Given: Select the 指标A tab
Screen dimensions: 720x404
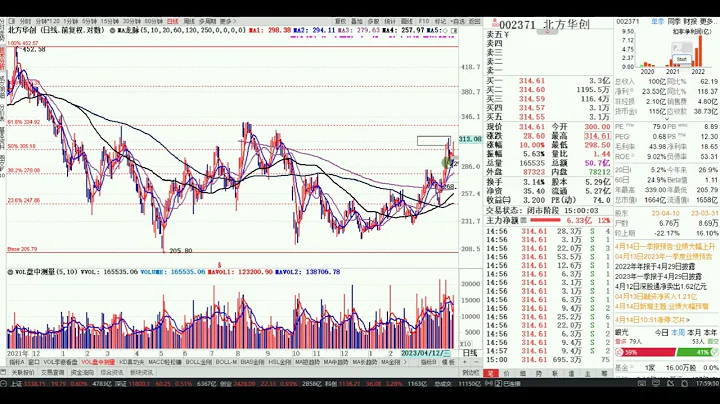Looking at the screenshot, I should point(17,362).
